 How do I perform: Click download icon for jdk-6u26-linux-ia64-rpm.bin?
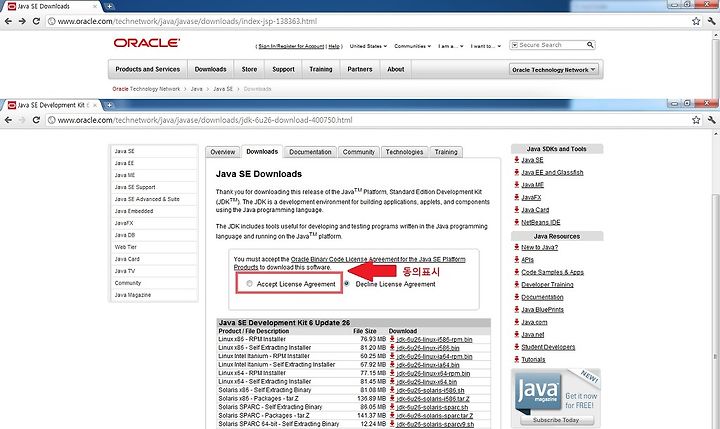pyautogui.click(x=392, y=356)
